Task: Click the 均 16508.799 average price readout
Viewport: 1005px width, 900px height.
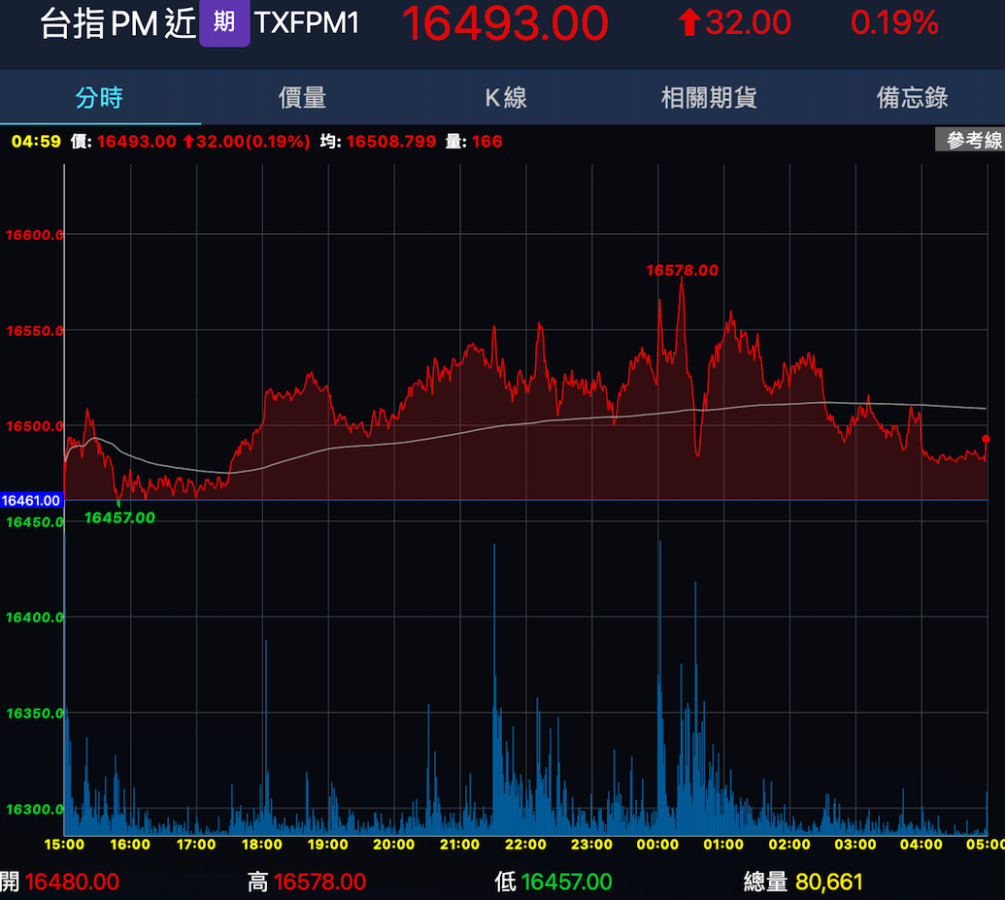Action: 378,142
